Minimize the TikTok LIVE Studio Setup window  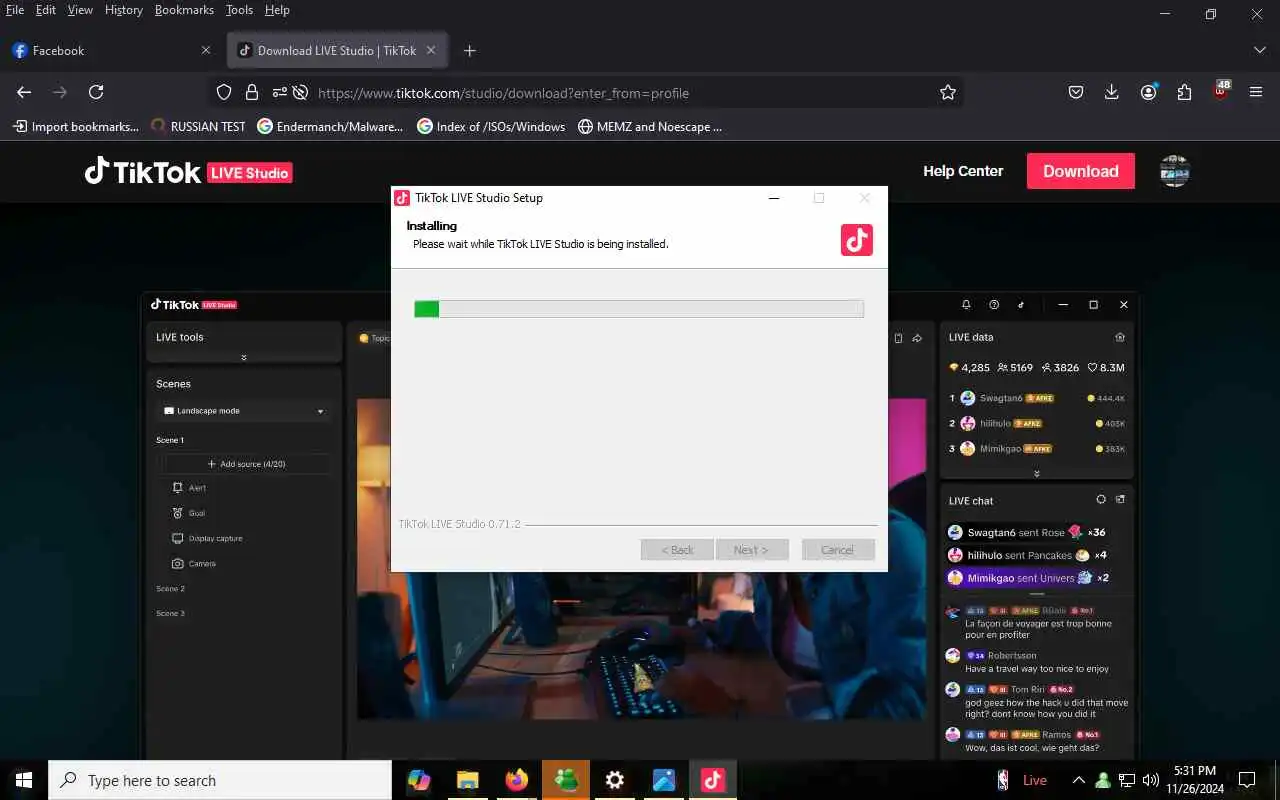(773, 198)
